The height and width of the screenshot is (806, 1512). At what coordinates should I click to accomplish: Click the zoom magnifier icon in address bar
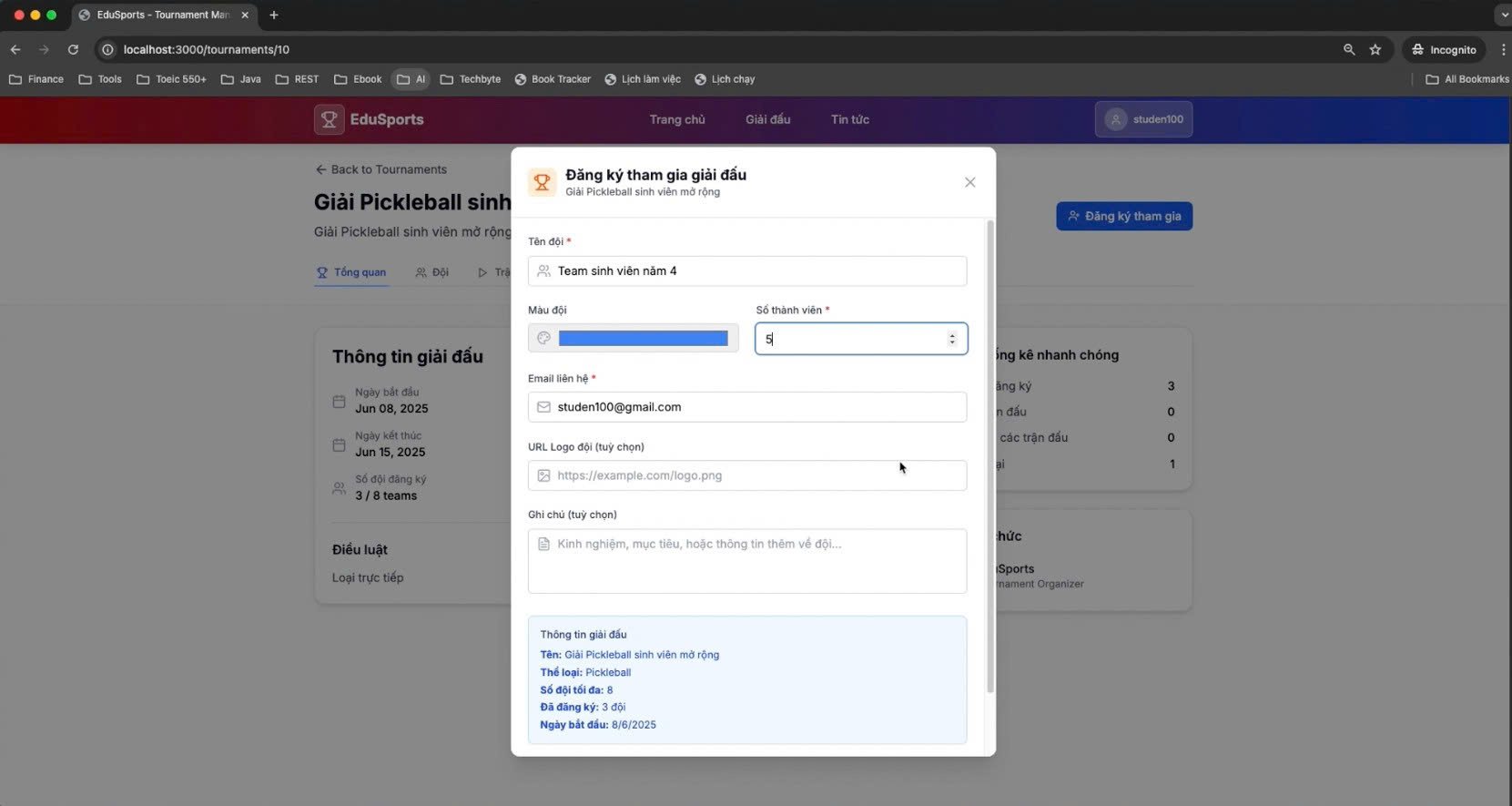1348,49
